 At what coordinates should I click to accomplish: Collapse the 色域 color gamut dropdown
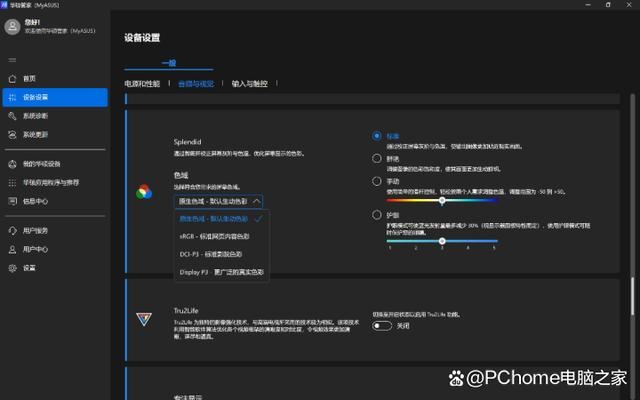tap(219, 200)
